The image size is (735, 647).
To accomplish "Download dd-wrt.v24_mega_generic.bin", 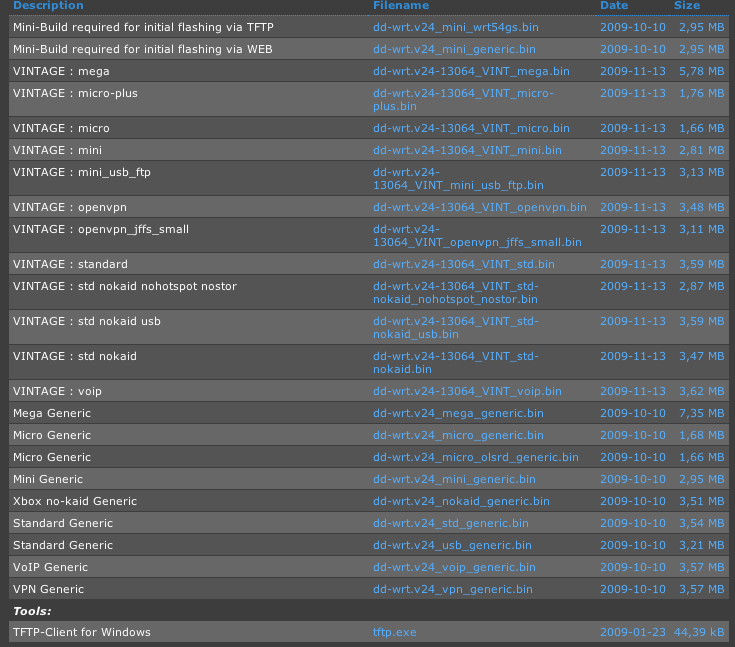I will (x=458, y=413).
